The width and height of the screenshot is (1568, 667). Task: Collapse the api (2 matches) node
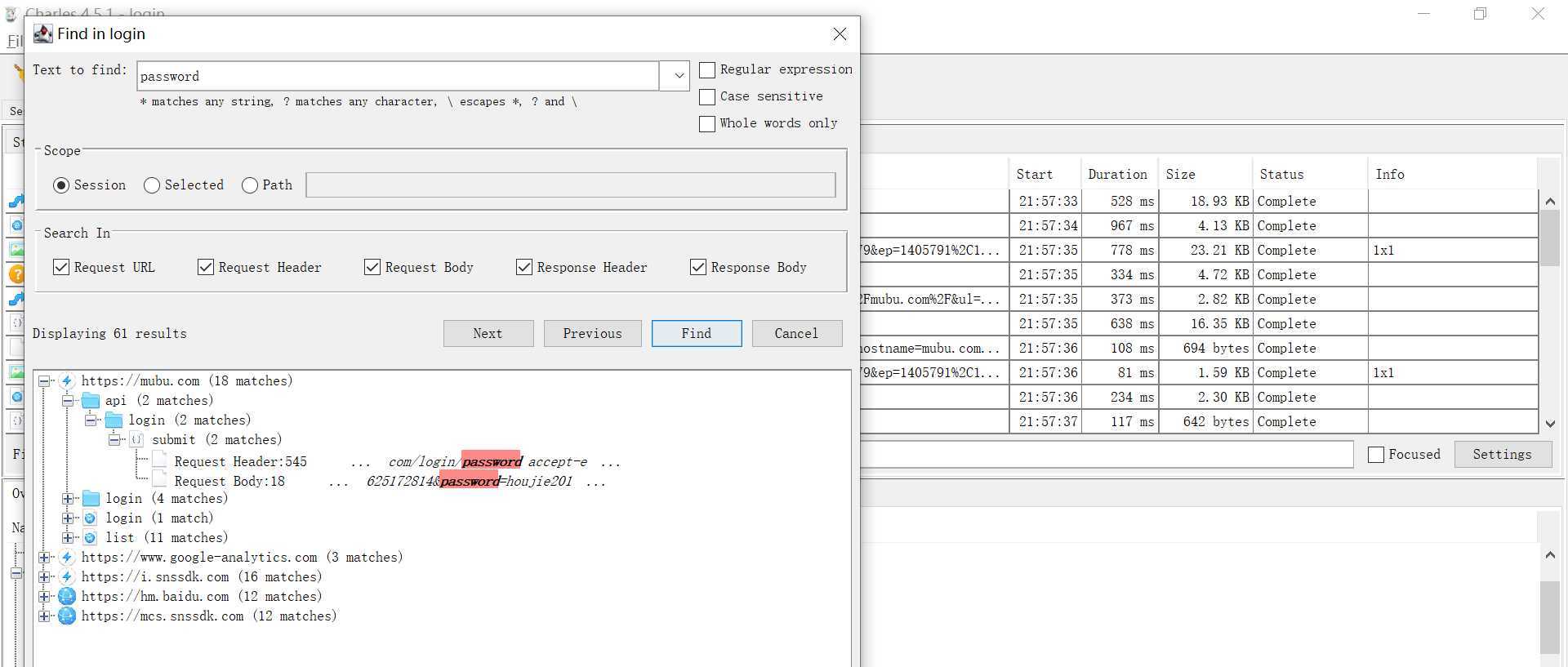click(68, 400)
